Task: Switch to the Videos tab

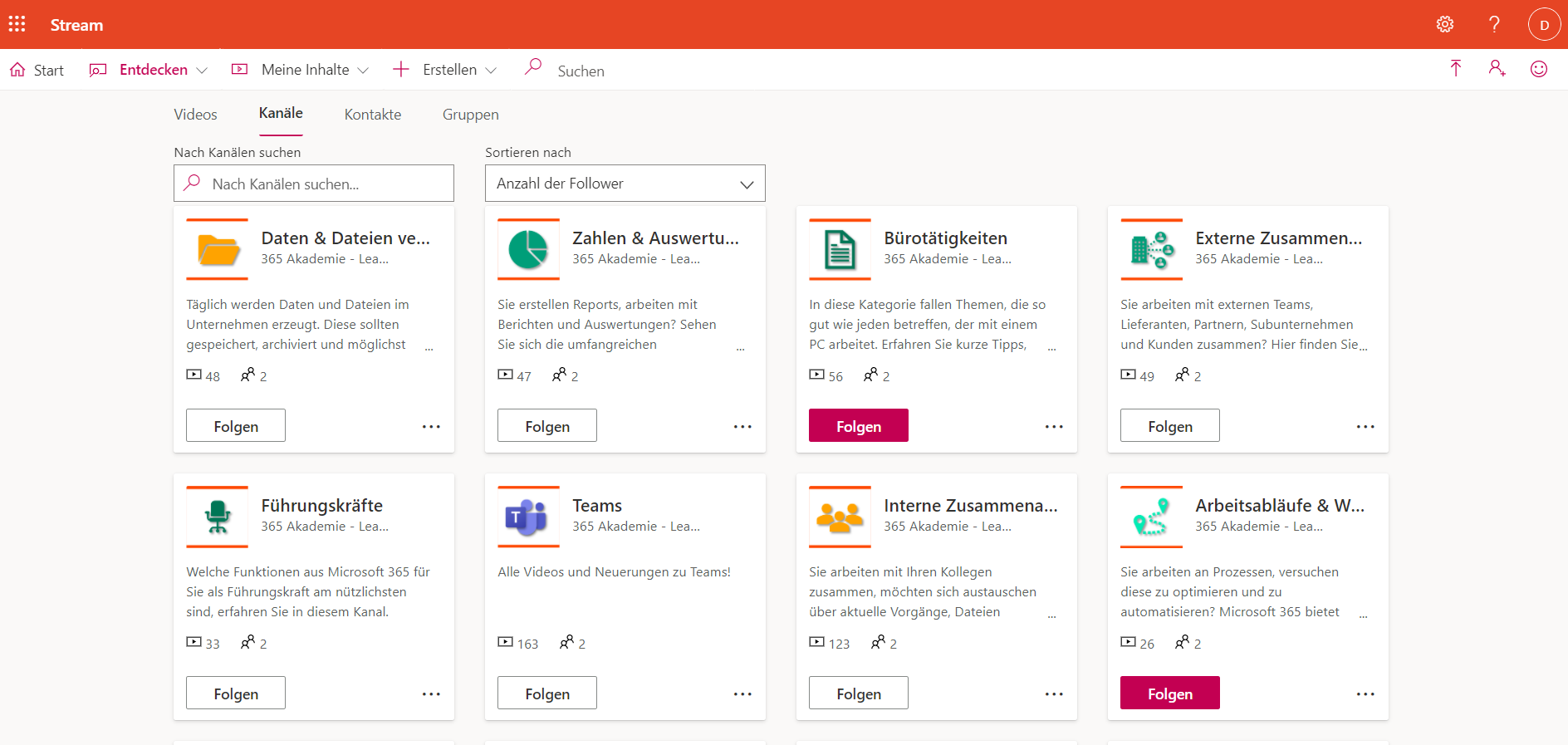Action: tap(195, 115)
